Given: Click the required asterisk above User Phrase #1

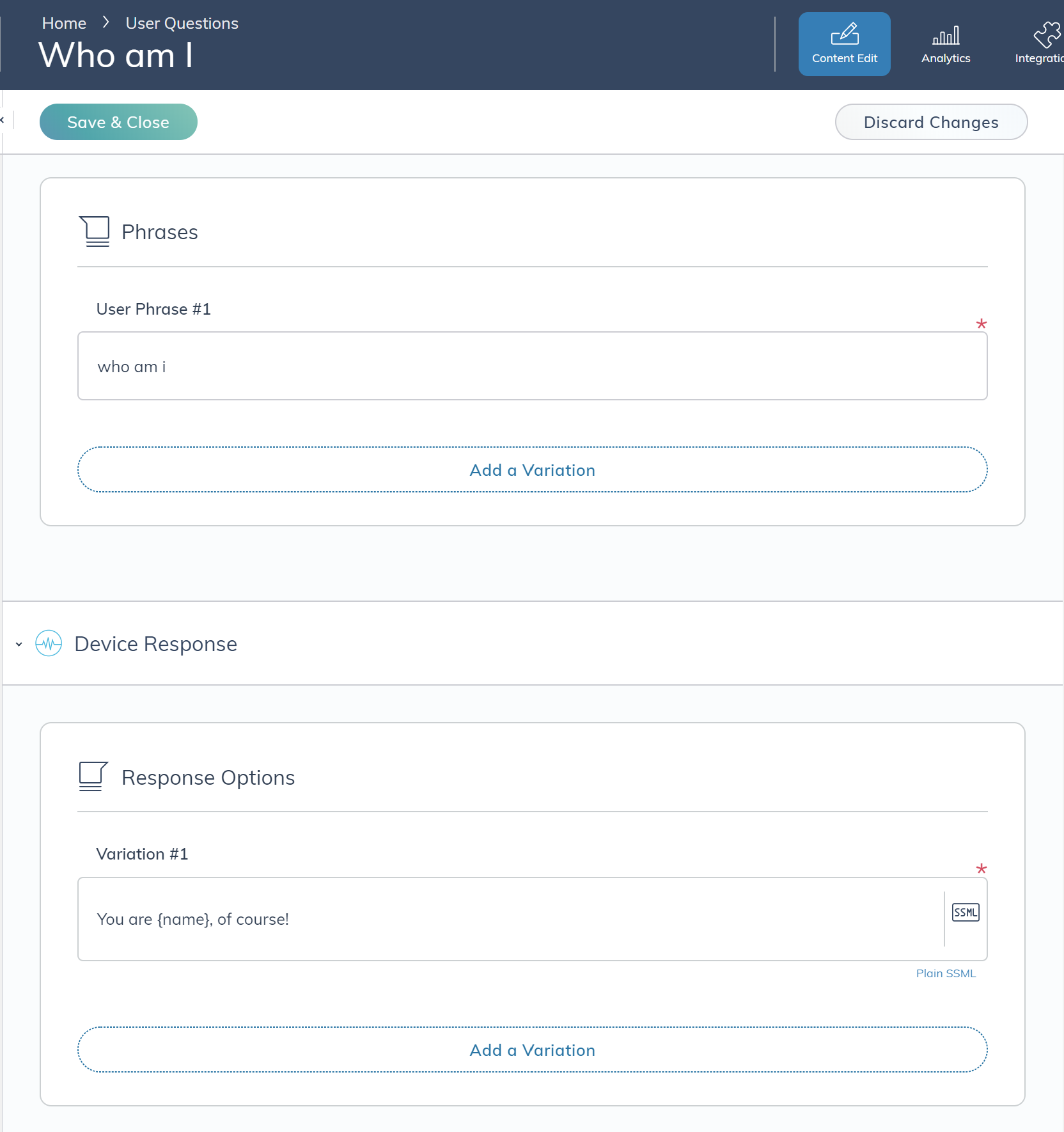Looking at the screenshot, I should 982,324.
